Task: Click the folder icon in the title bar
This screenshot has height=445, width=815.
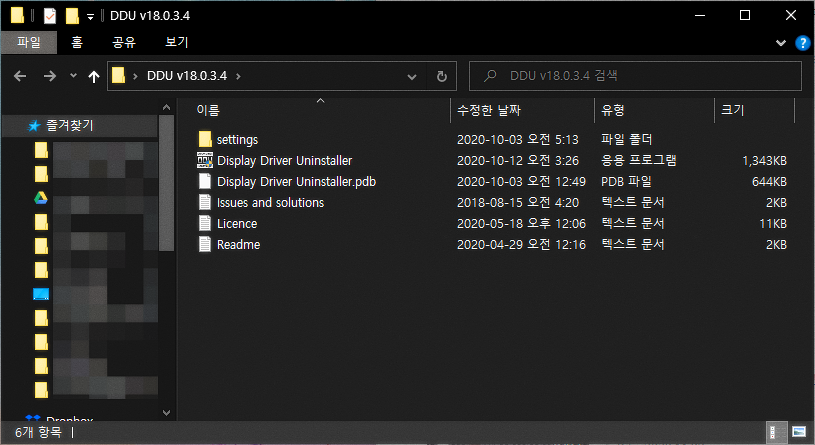Action: (17, 16)
